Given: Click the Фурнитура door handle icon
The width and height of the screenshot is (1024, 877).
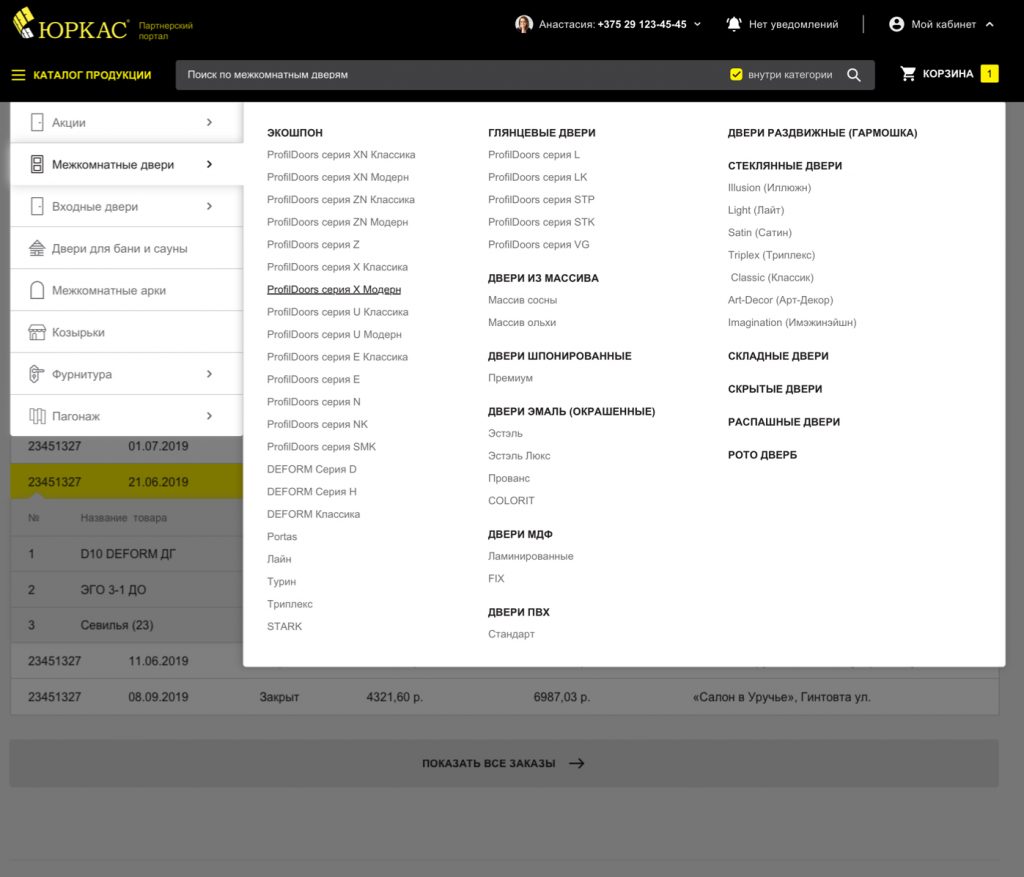Looking at the screenshot, I should tap(37, 374).
